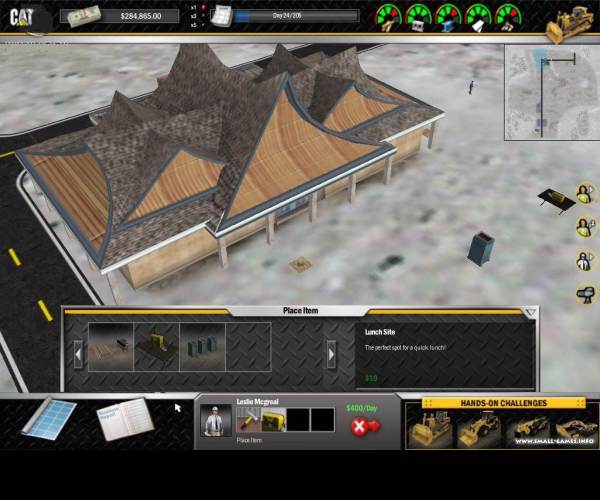Click the site minimap
Screen dimensions: 600x500
pos(552,93)
